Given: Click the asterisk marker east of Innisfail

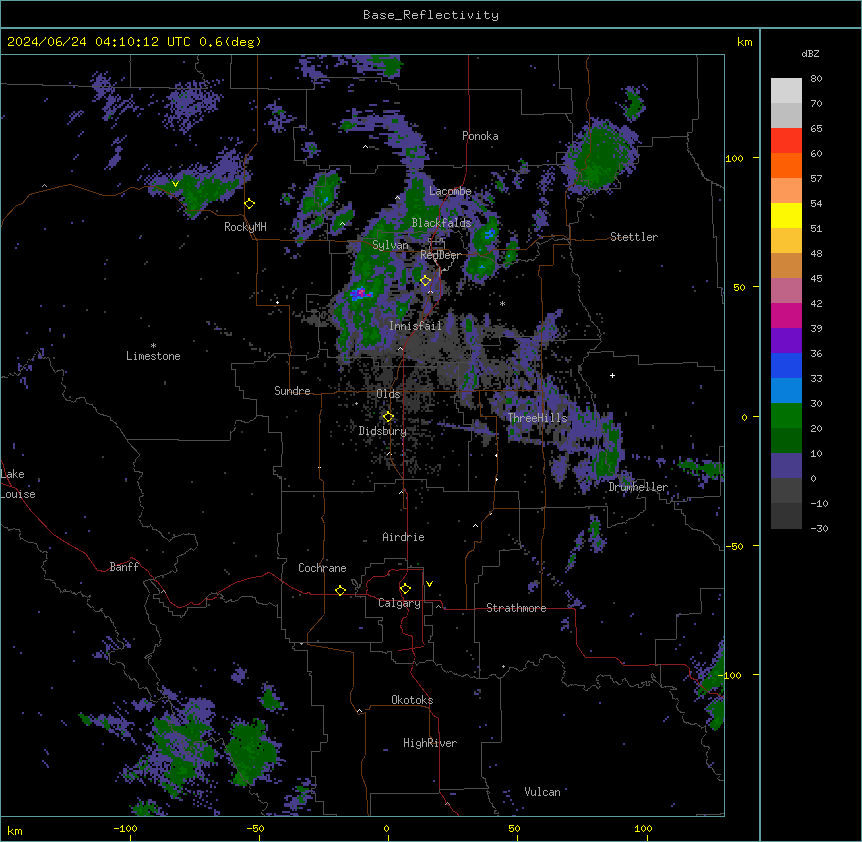Looking at the screenshot, I should [502, 303].
